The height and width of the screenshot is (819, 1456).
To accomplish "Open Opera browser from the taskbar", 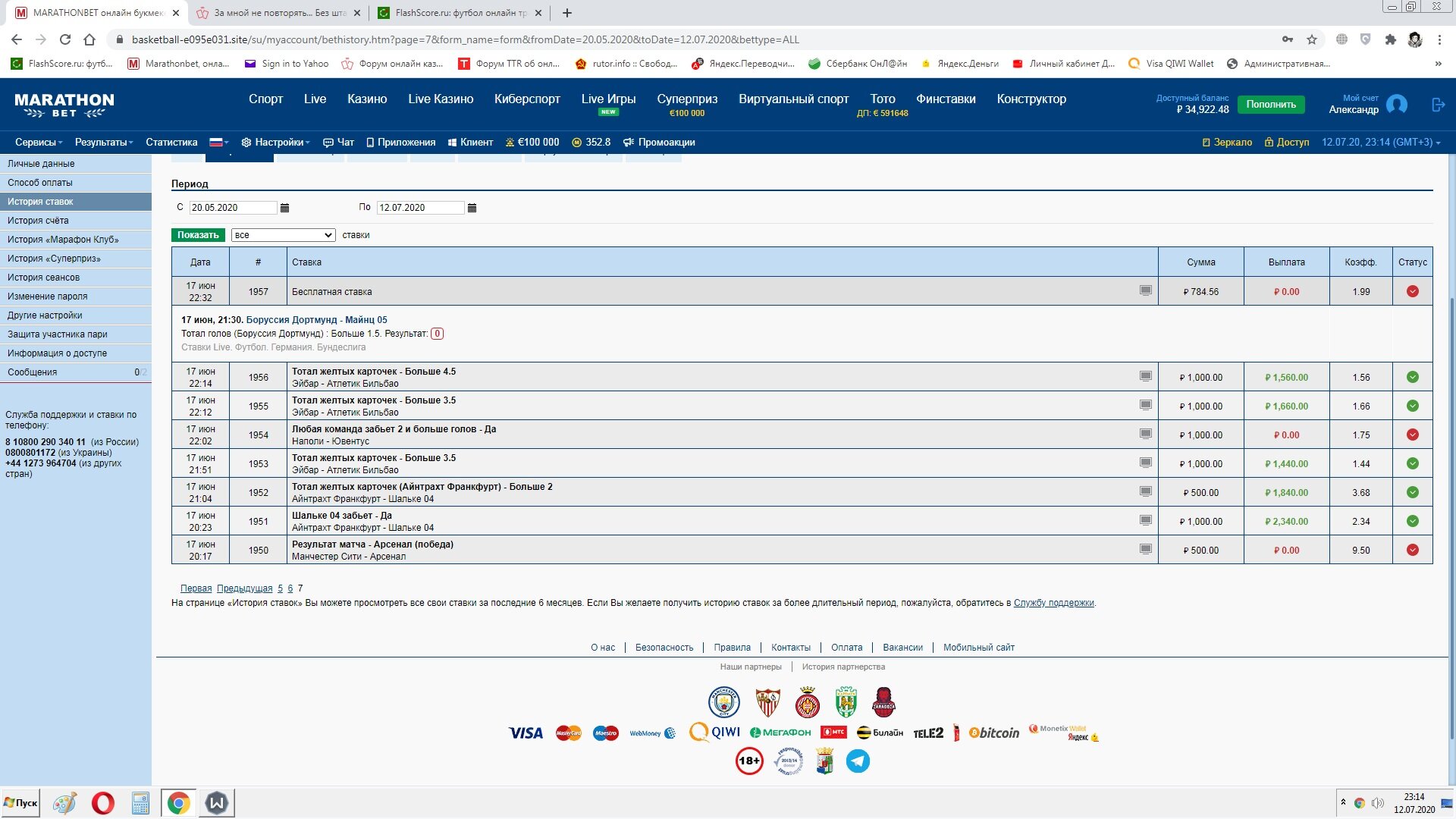I will tap(102, 802).
